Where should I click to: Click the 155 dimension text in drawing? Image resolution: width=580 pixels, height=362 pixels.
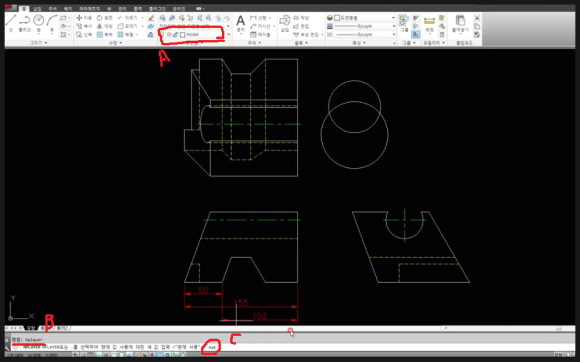point(241,303)
